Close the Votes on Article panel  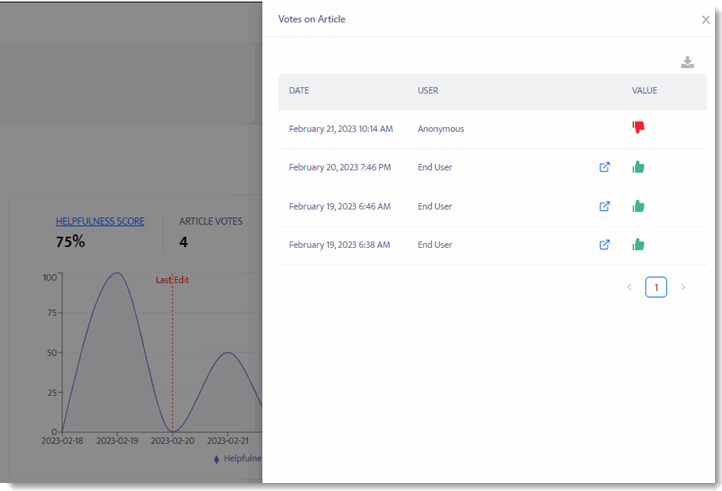[x=705, y=20]
